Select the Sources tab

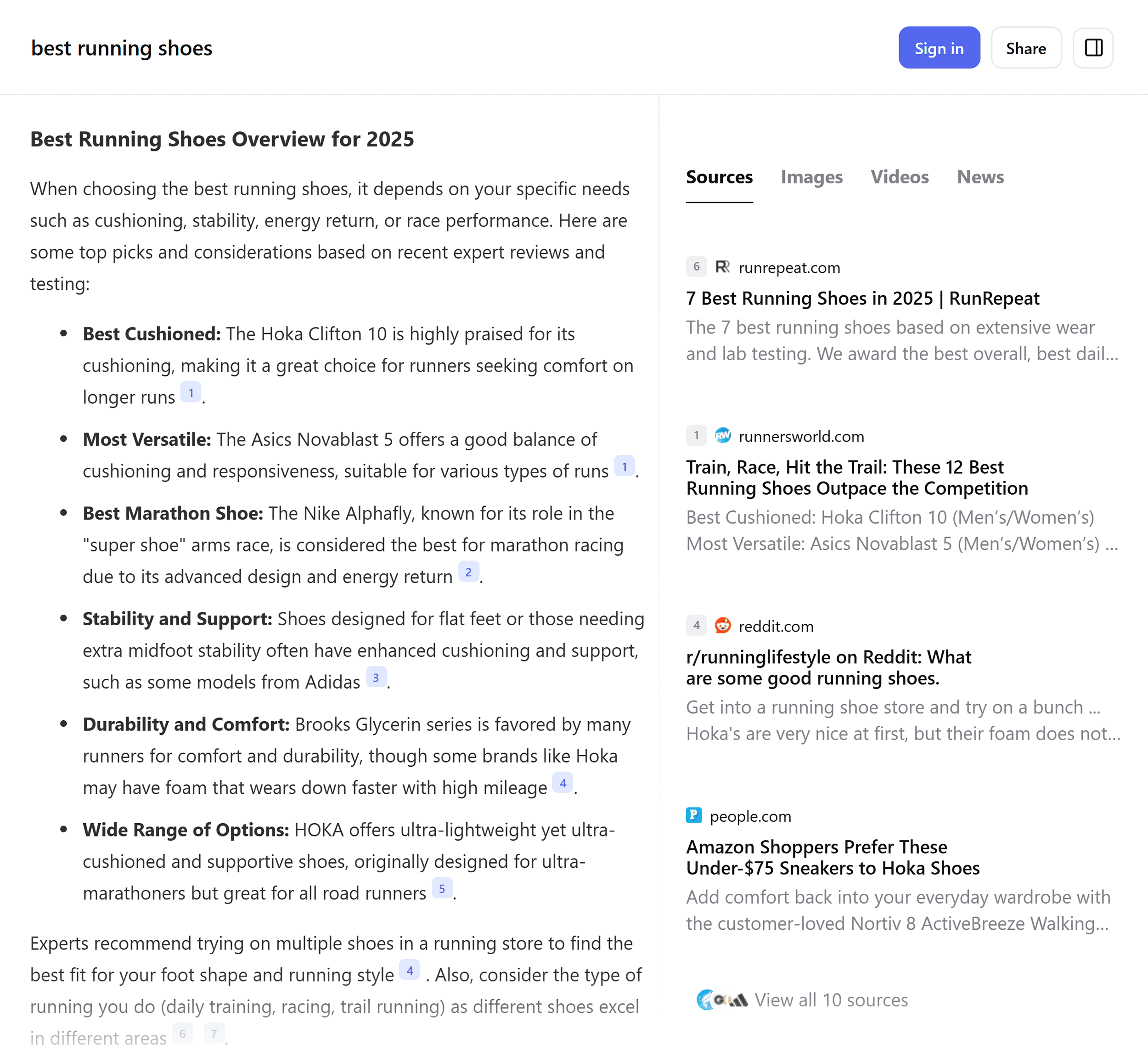coord(719,177)
